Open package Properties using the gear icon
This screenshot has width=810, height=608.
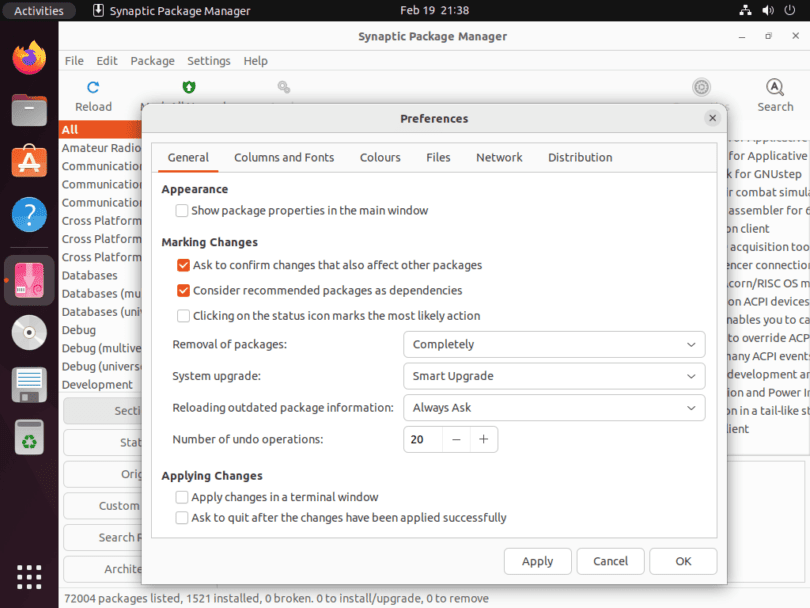coord(701,87)
